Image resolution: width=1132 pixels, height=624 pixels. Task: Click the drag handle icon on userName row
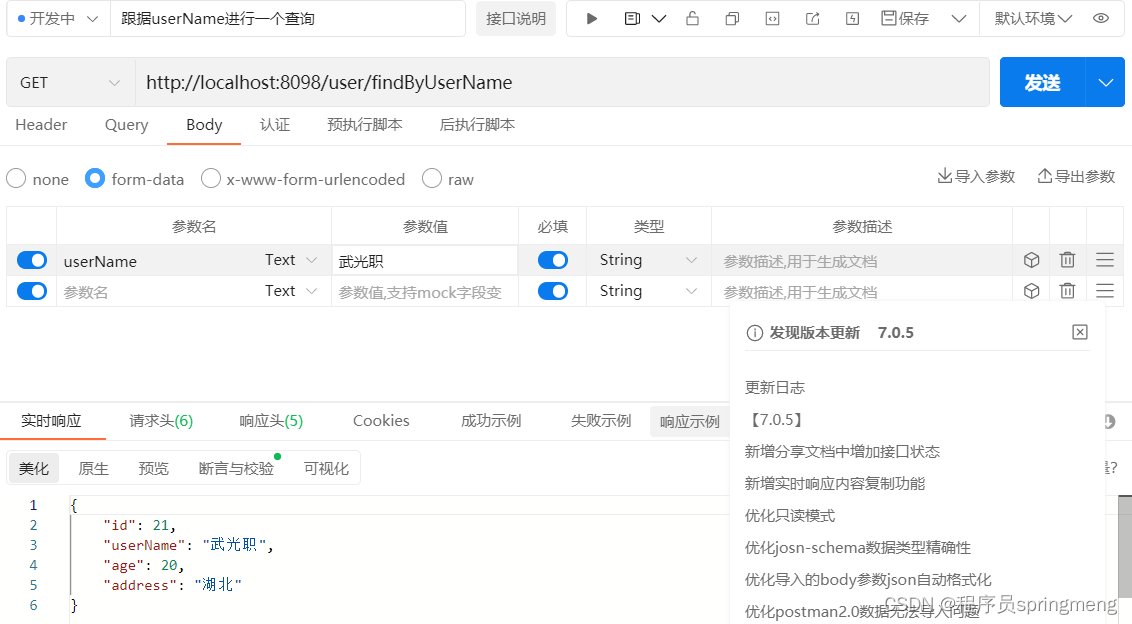coord(1104,259)
